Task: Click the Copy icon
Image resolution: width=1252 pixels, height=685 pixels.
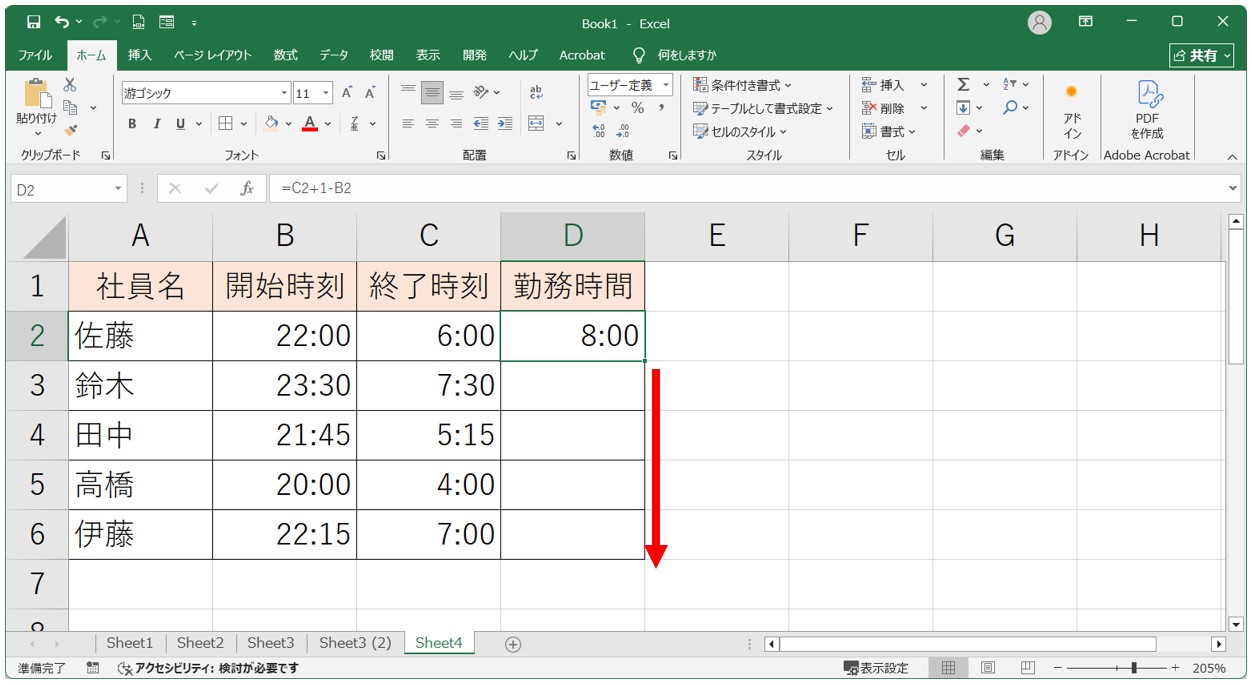Action: pyautogui.click(x=70, y=107)
